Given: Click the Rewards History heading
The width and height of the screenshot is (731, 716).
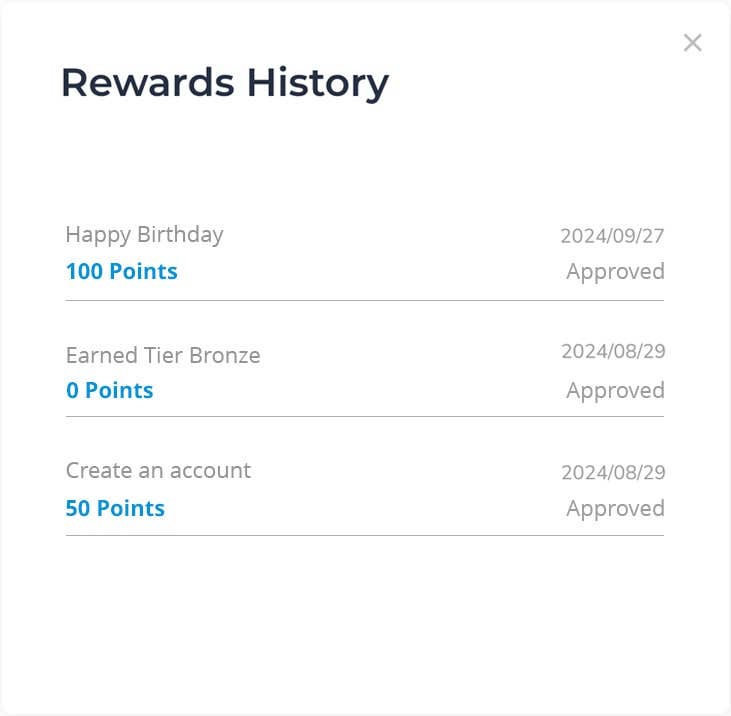Looking at the screenshot, I should pyautogui.click(x=225, y=83).
